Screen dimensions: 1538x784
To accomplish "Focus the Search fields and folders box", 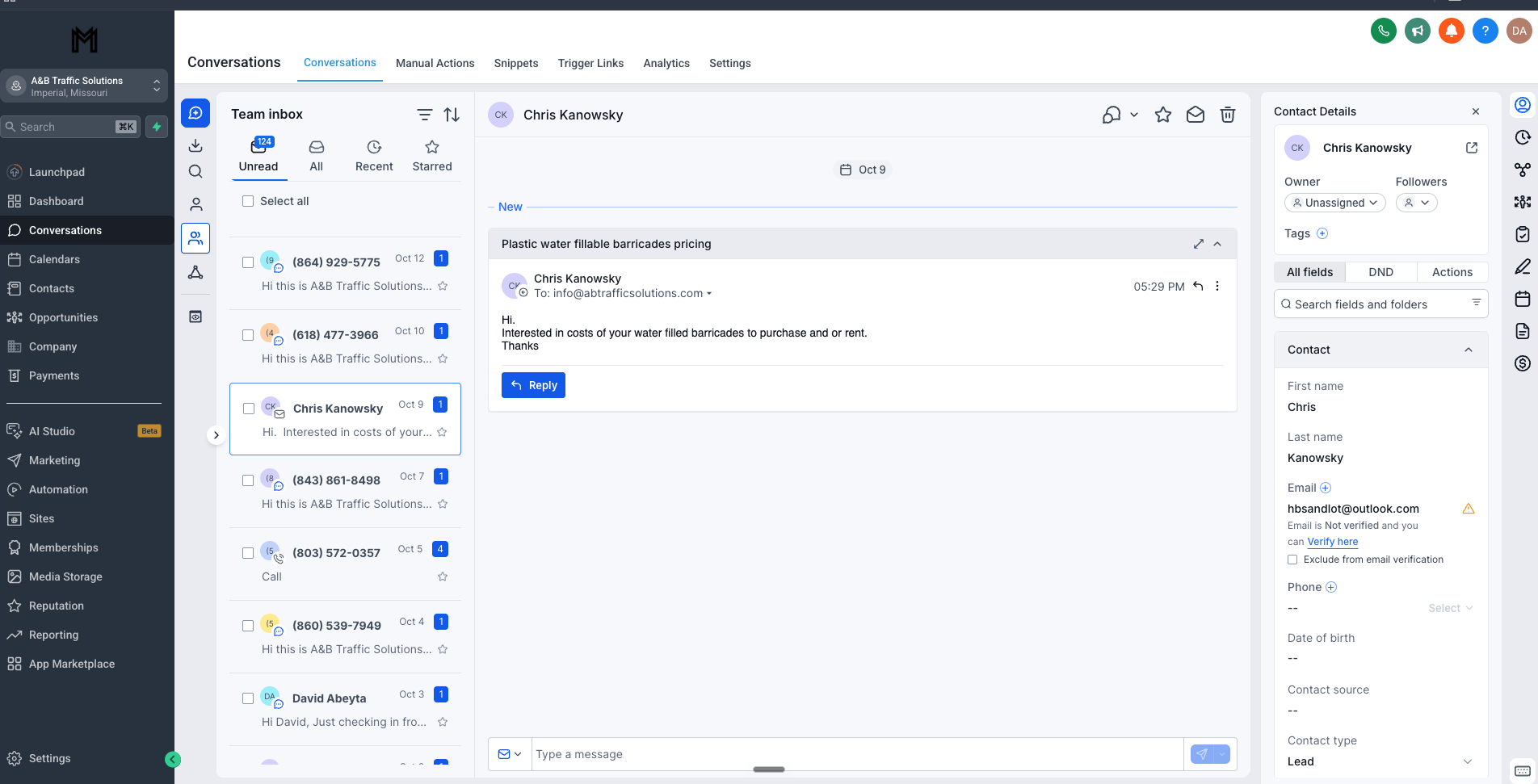I will (1380, 304).
